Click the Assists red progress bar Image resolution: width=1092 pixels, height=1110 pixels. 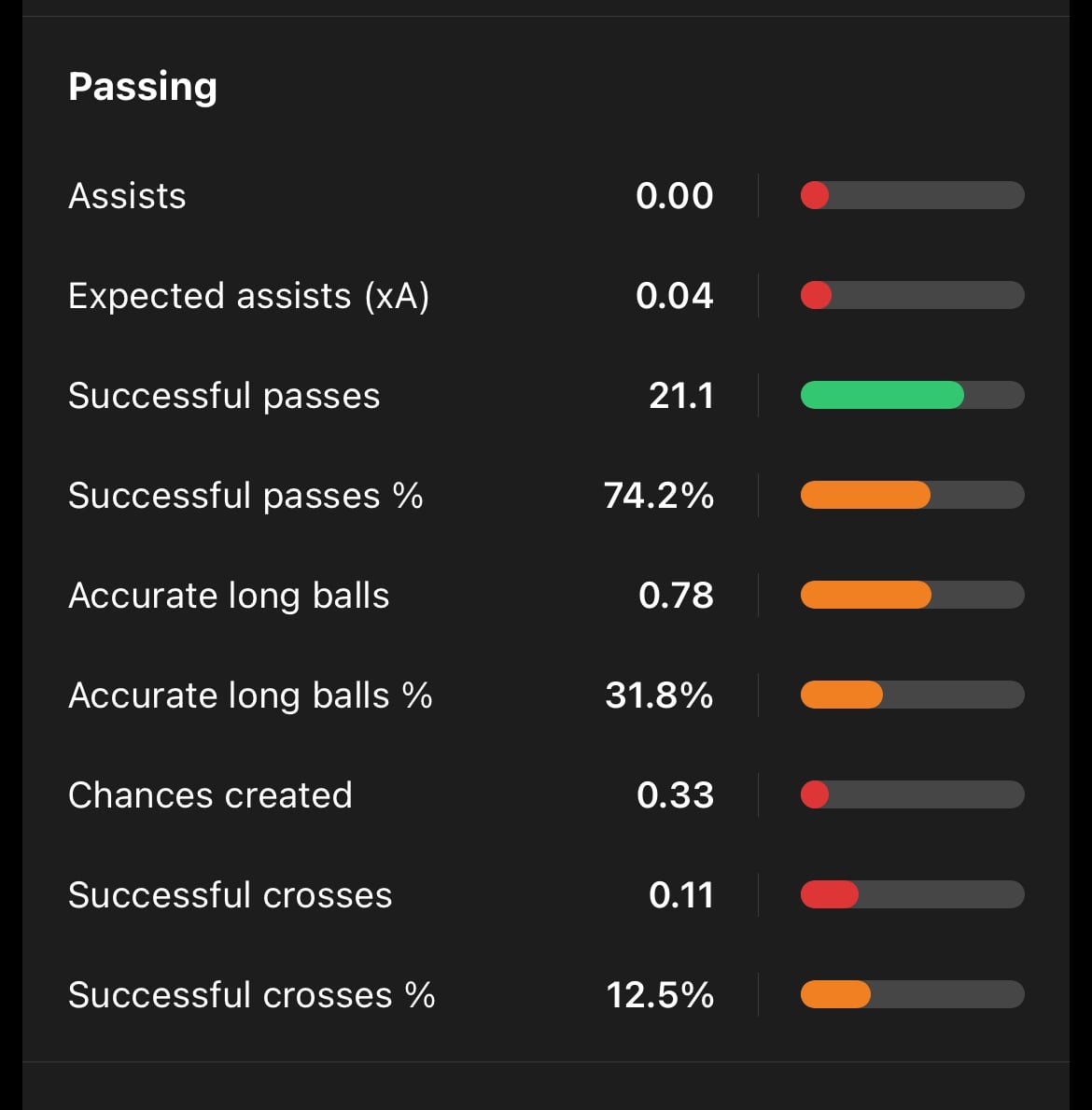pyautogui.click(x=912, y=196)
